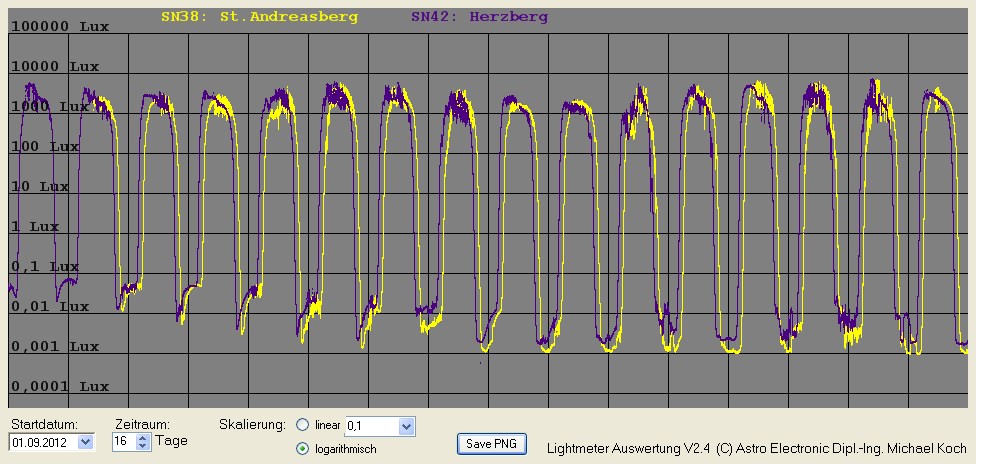The height and width of the screenshot is (476, 981).
Task: Click the 100000 Lux axis label
Action: click(x=60, y=26)
